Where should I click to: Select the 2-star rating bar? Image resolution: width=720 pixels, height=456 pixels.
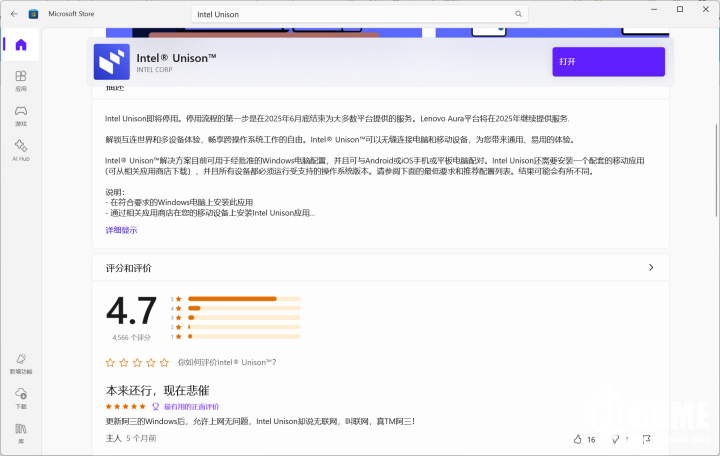tap(244, 327)
